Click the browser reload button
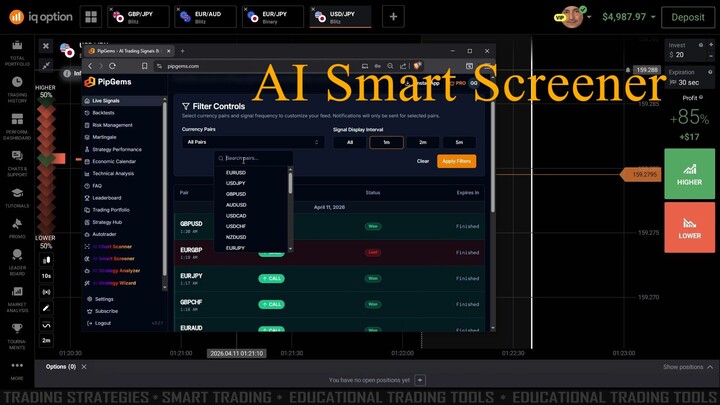 click(x=112, y=66)
